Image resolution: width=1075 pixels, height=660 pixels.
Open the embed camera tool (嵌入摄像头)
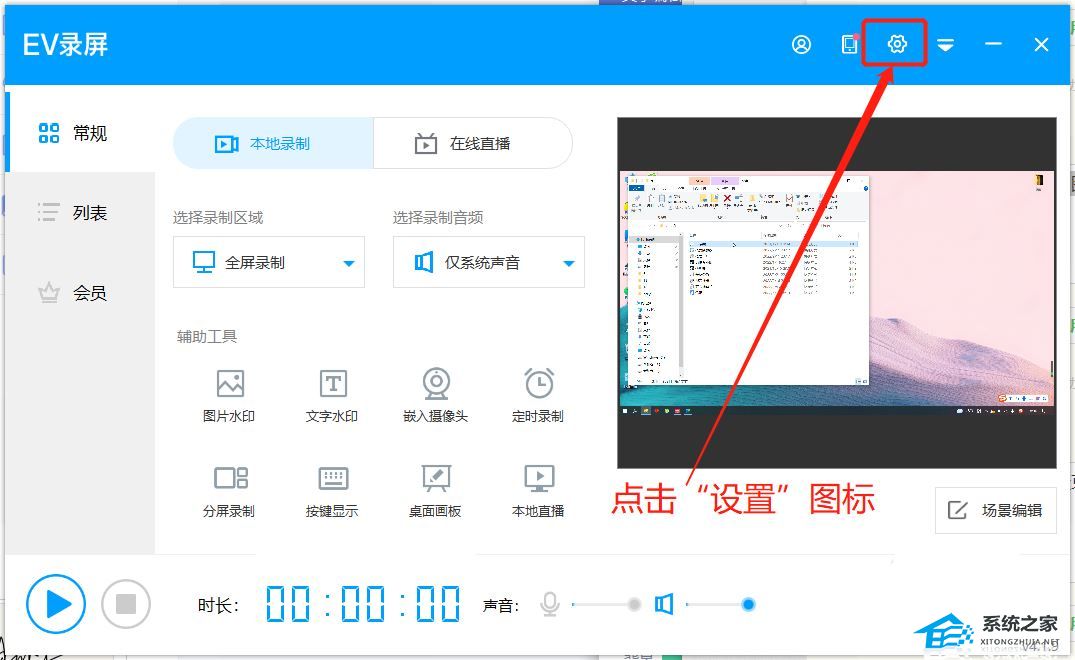pos(435,397)
